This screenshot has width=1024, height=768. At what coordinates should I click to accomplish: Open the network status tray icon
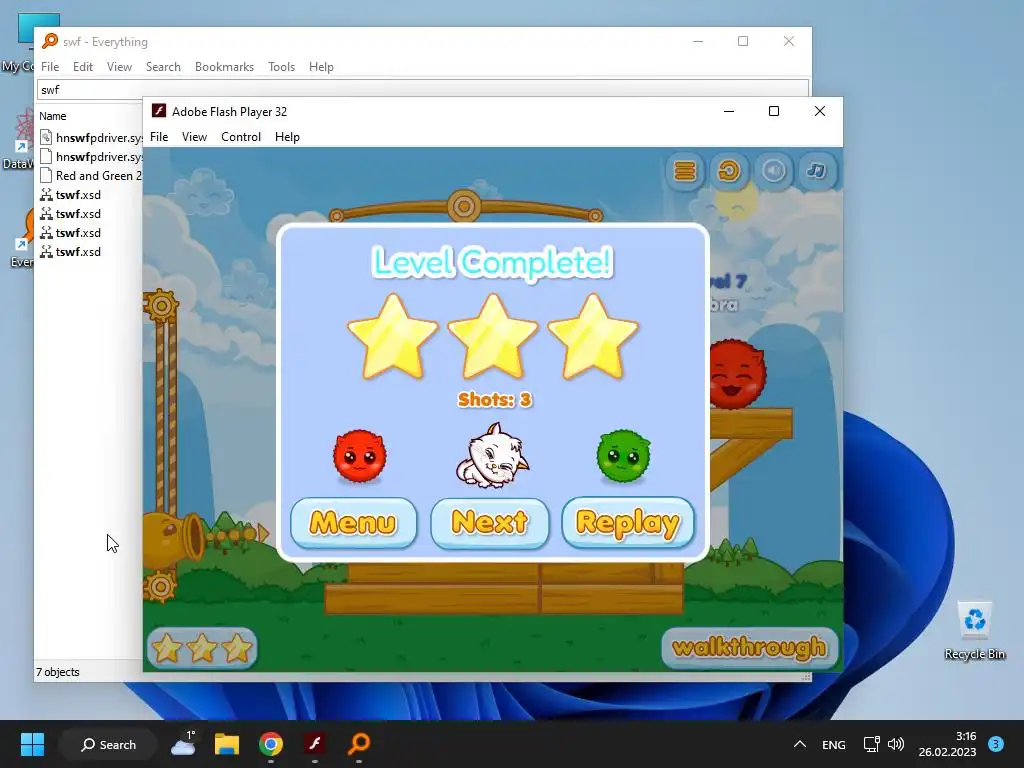(x=871, y=744)
